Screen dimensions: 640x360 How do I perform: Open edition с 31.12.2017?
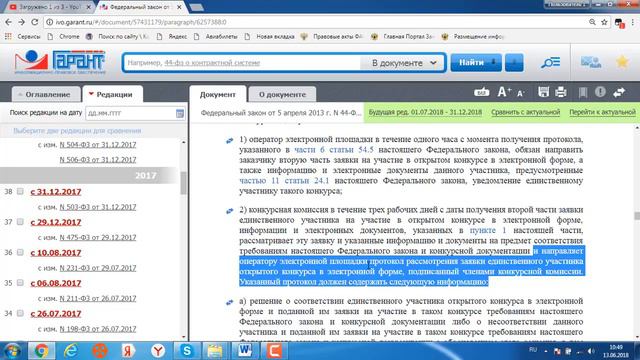point(56,192)
